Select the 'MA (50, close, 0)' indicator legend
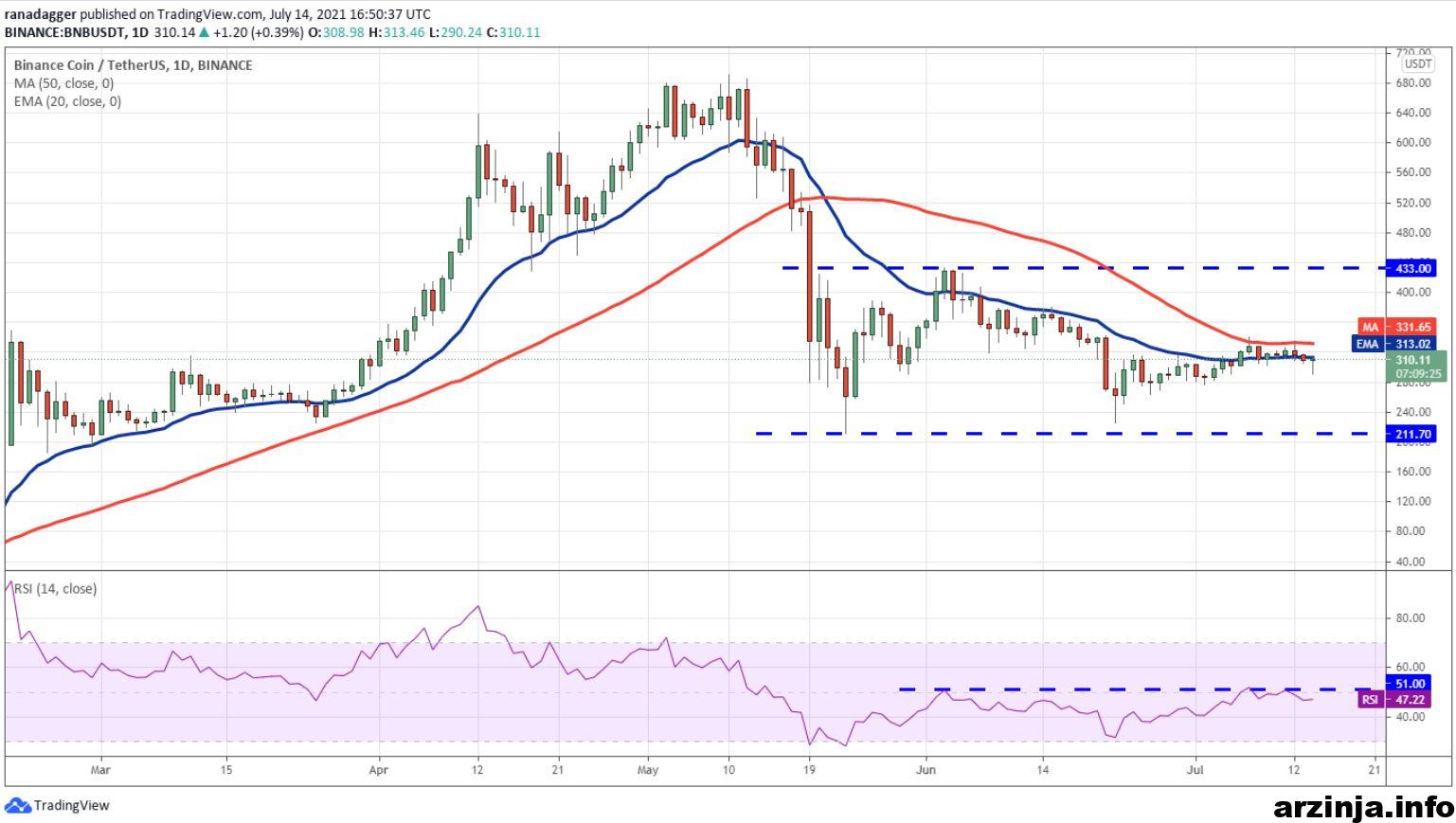The height and width of the screenshot is (823, 1456). point(63,83)
